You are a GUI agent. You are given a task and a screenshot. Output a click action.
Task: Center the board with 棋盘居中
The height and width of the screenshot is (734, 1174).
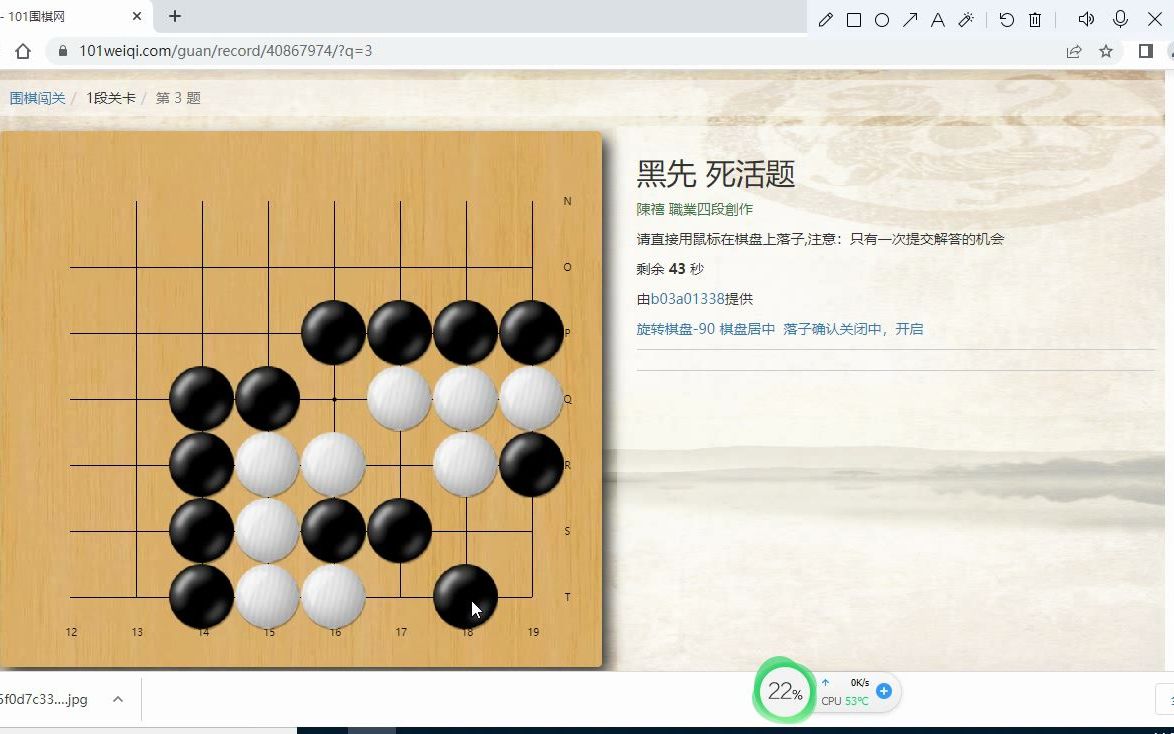747,329
